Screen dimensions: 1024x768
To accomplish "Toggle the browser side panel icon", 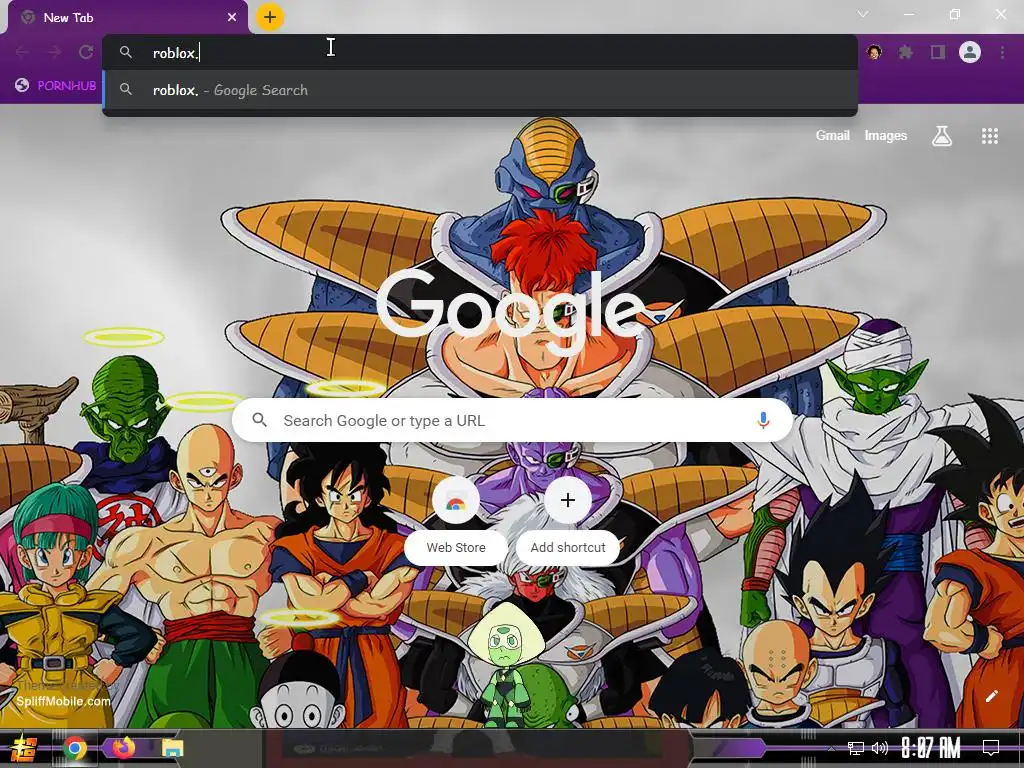I will click(x=938, y=52).
